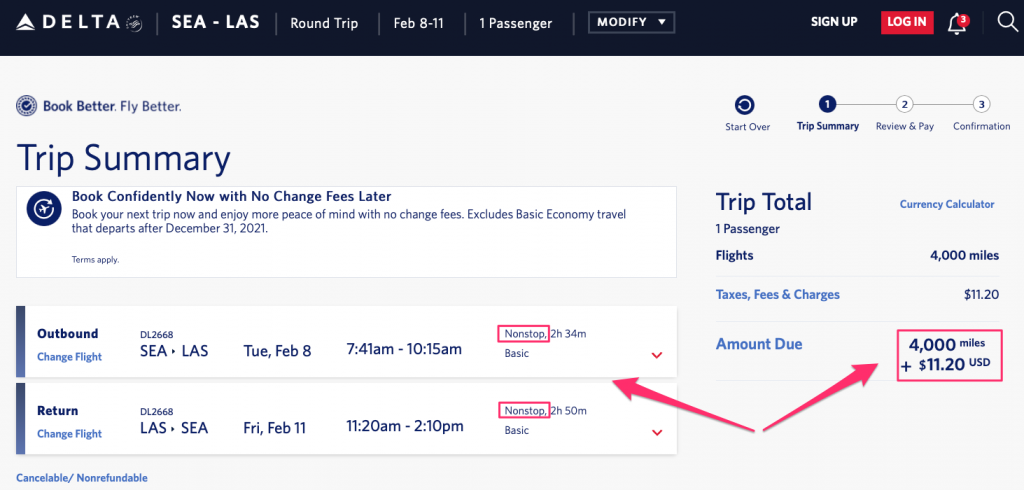Change the Return flight
This screenshot has height=490, width=1024.
(69, 434)
